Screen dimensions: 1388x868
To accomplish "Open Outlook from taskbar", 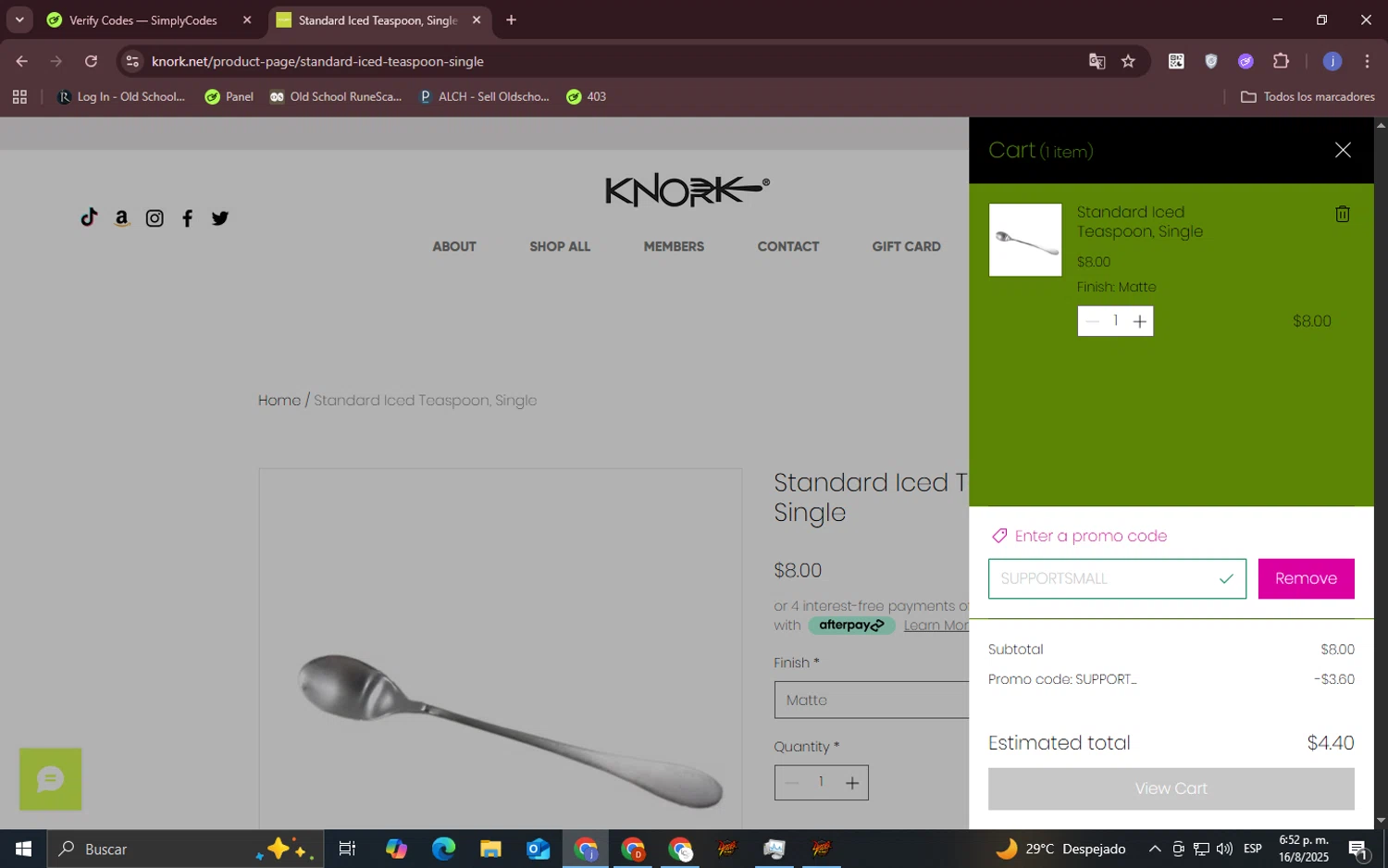I will [538, 849].
